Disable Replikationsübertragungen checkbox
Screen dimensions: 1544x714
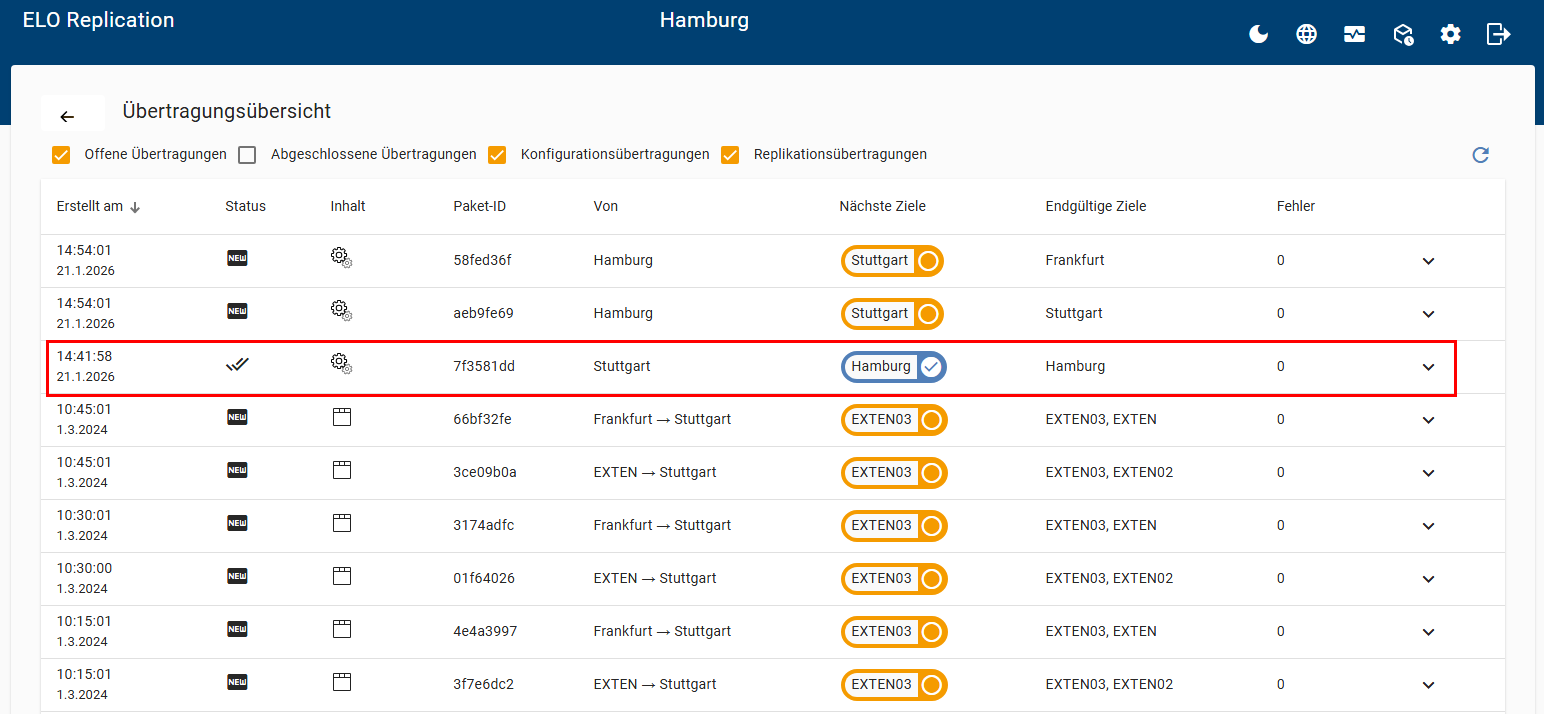[x=730, y=155]
